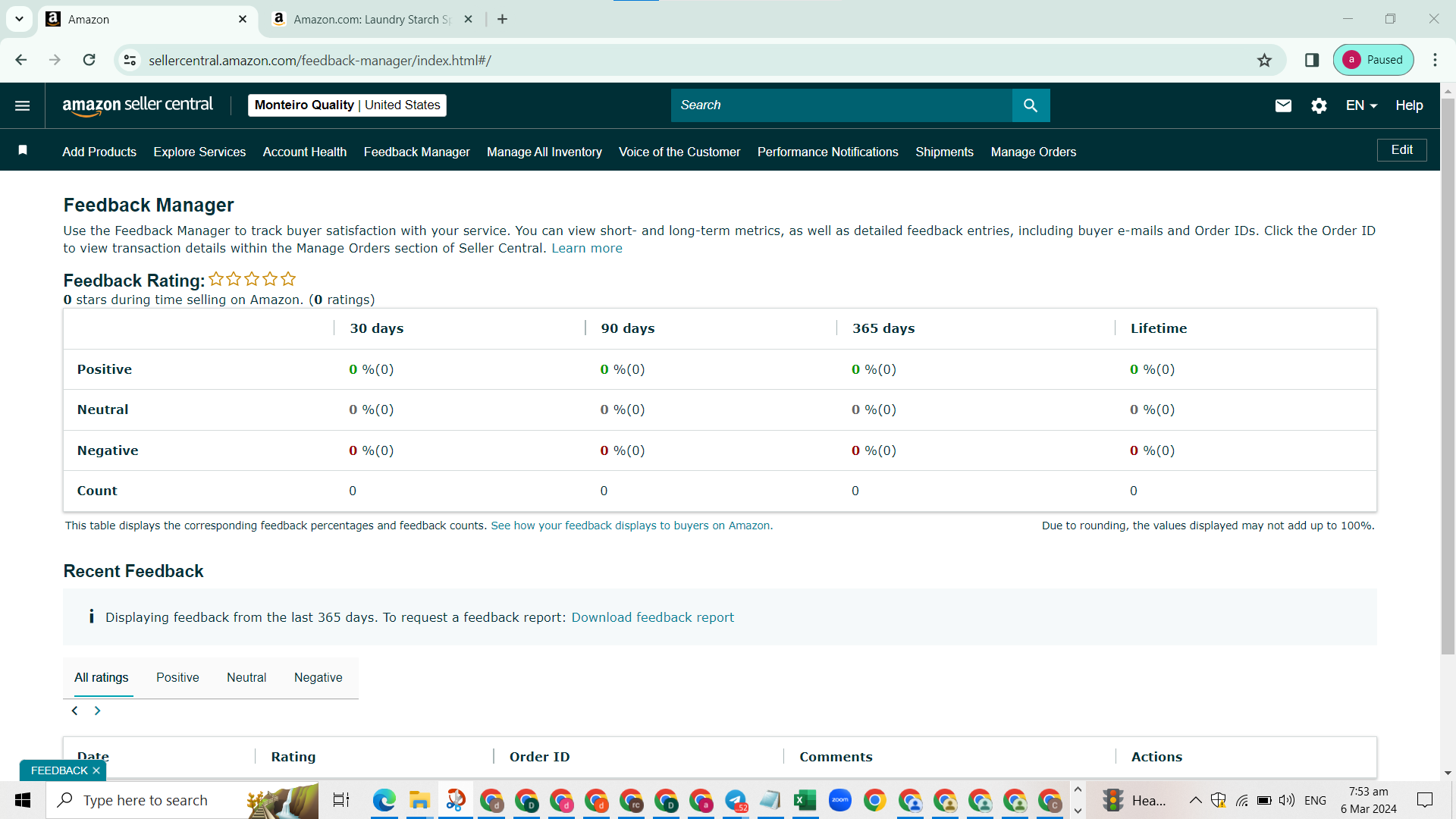Show hidden system tray icons

pyautogui.click(x=1195, y=800)
